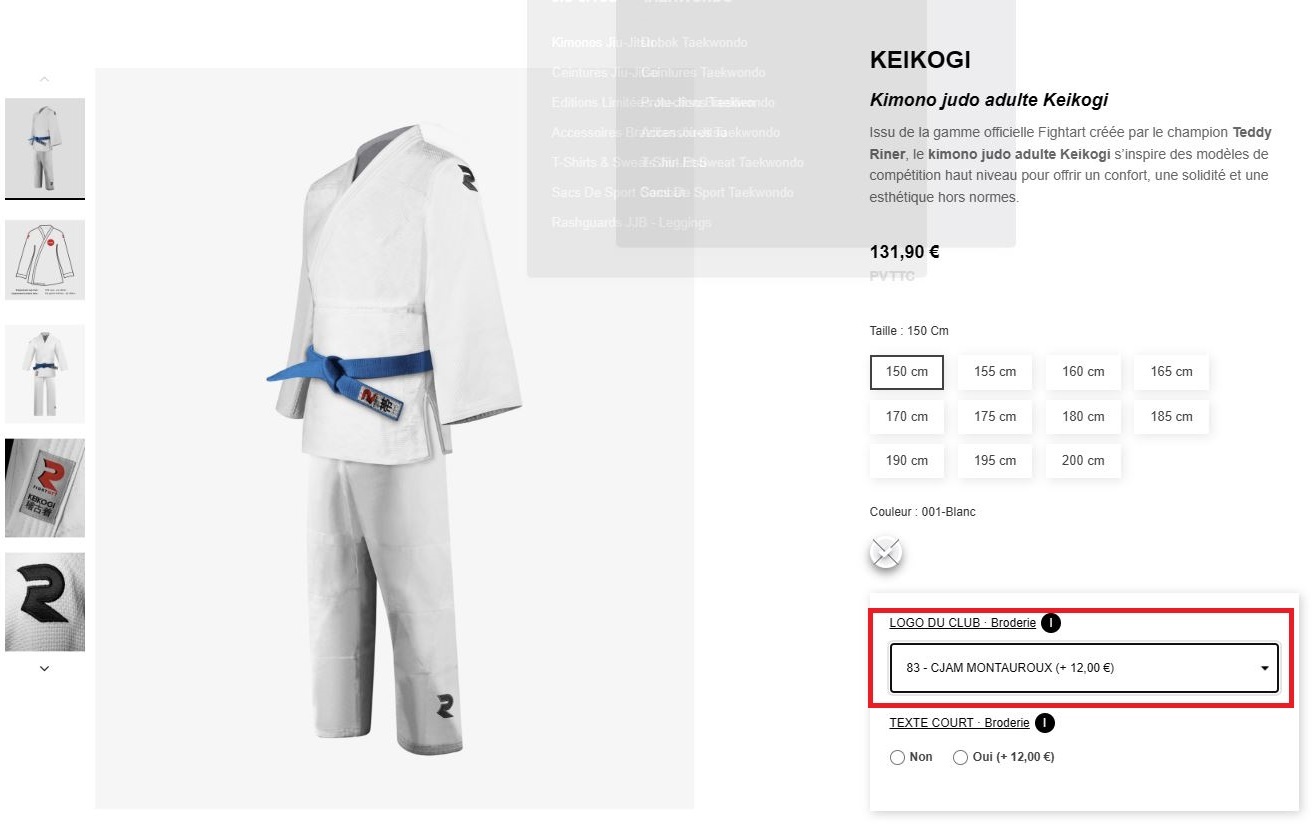Click the main kimono product image

[x=394, y=438]
